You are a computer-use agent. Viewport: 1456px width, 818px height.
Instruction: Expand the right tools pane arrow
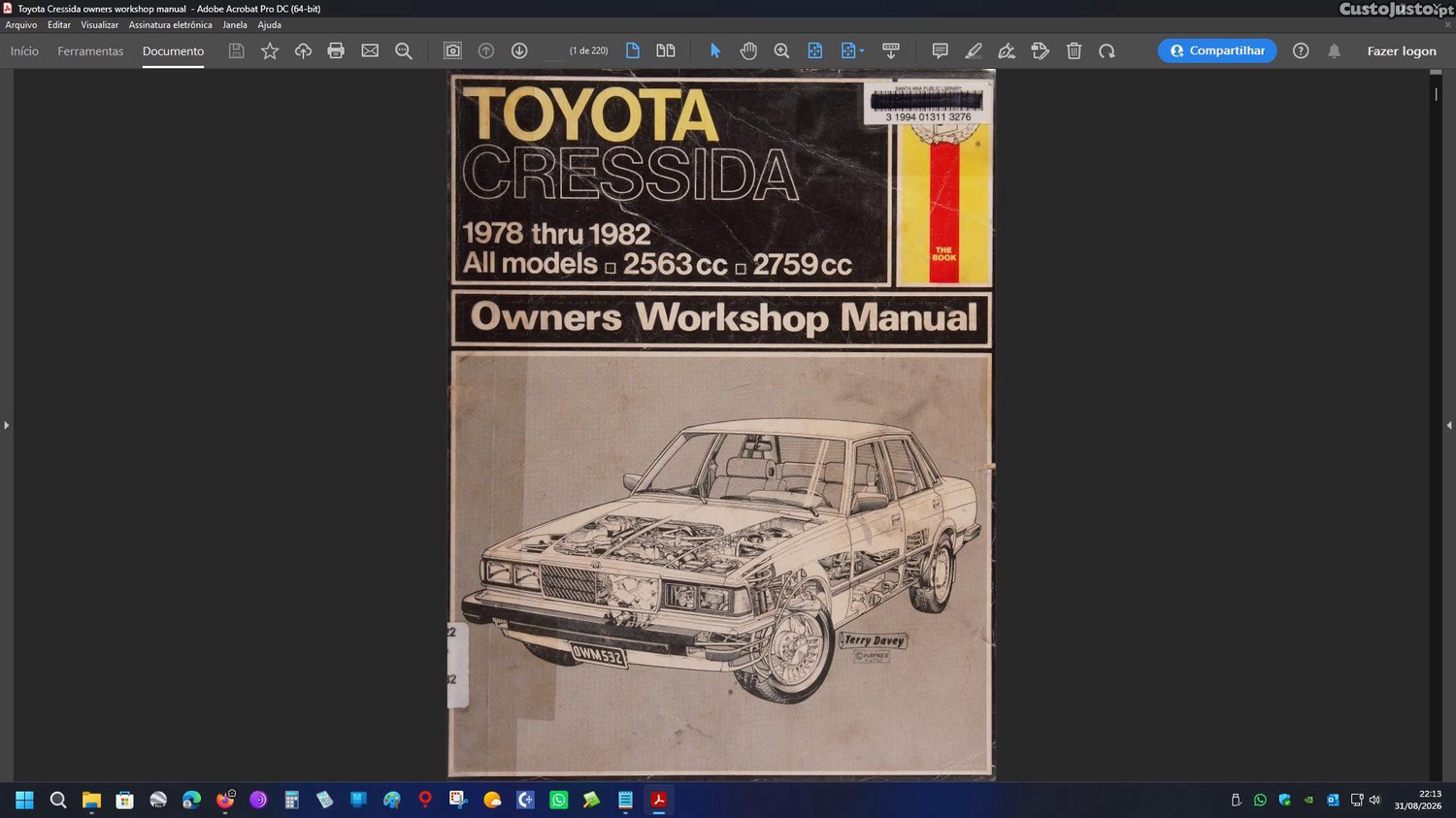pos(1449,425)
